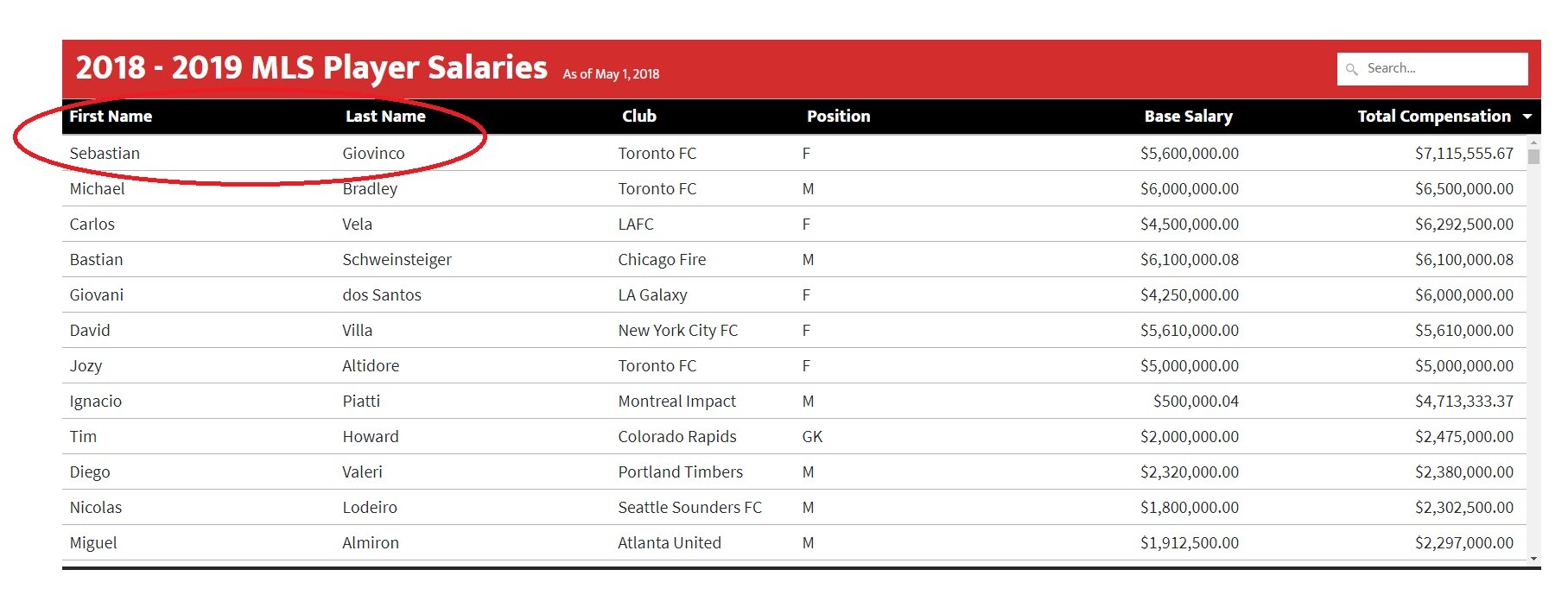Select the Sebastian Giovinco row

point(794,154)
